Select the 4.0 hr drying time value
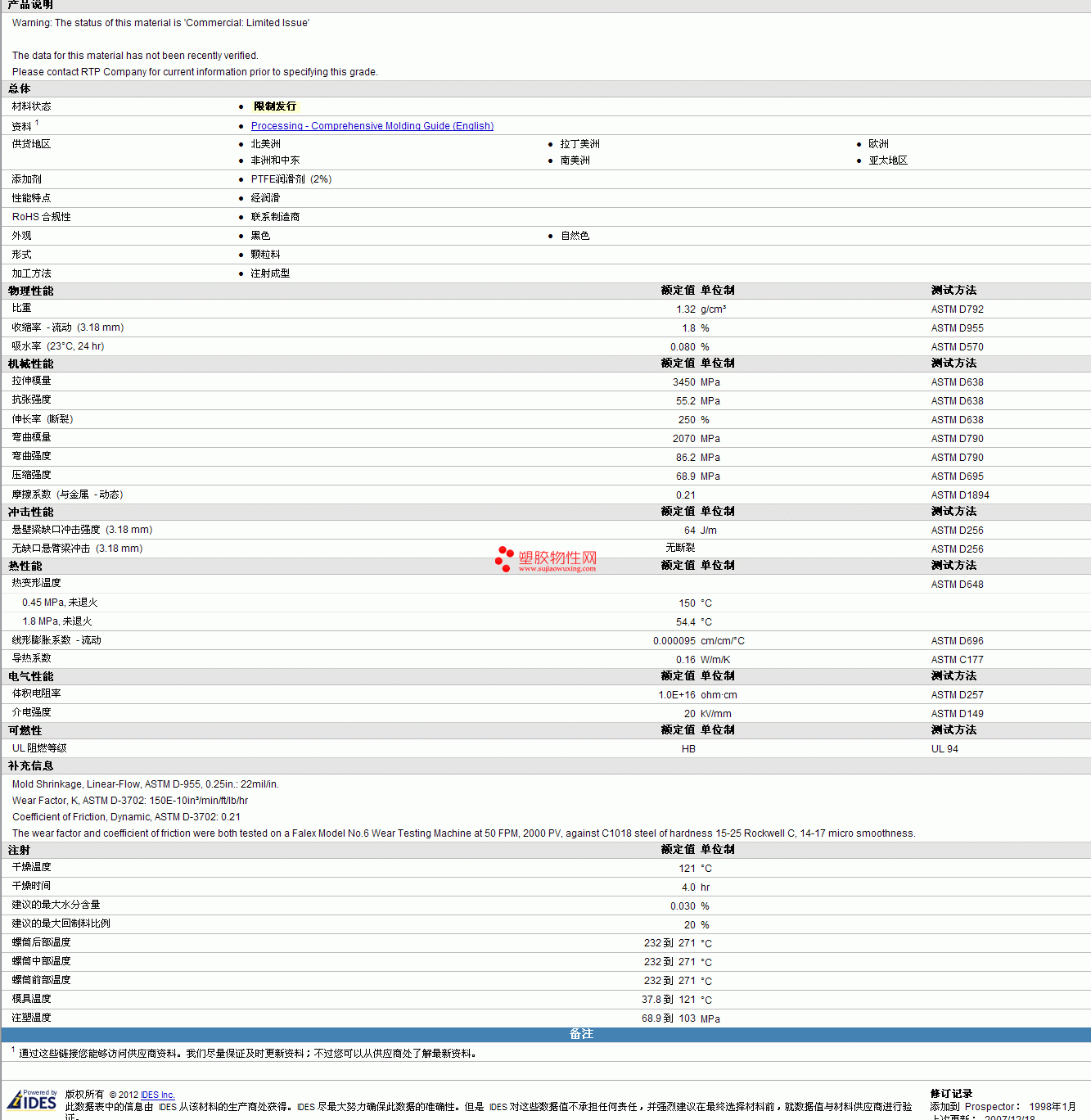The width and height of the screenshot is (1091, 1120). click(696, 887)
